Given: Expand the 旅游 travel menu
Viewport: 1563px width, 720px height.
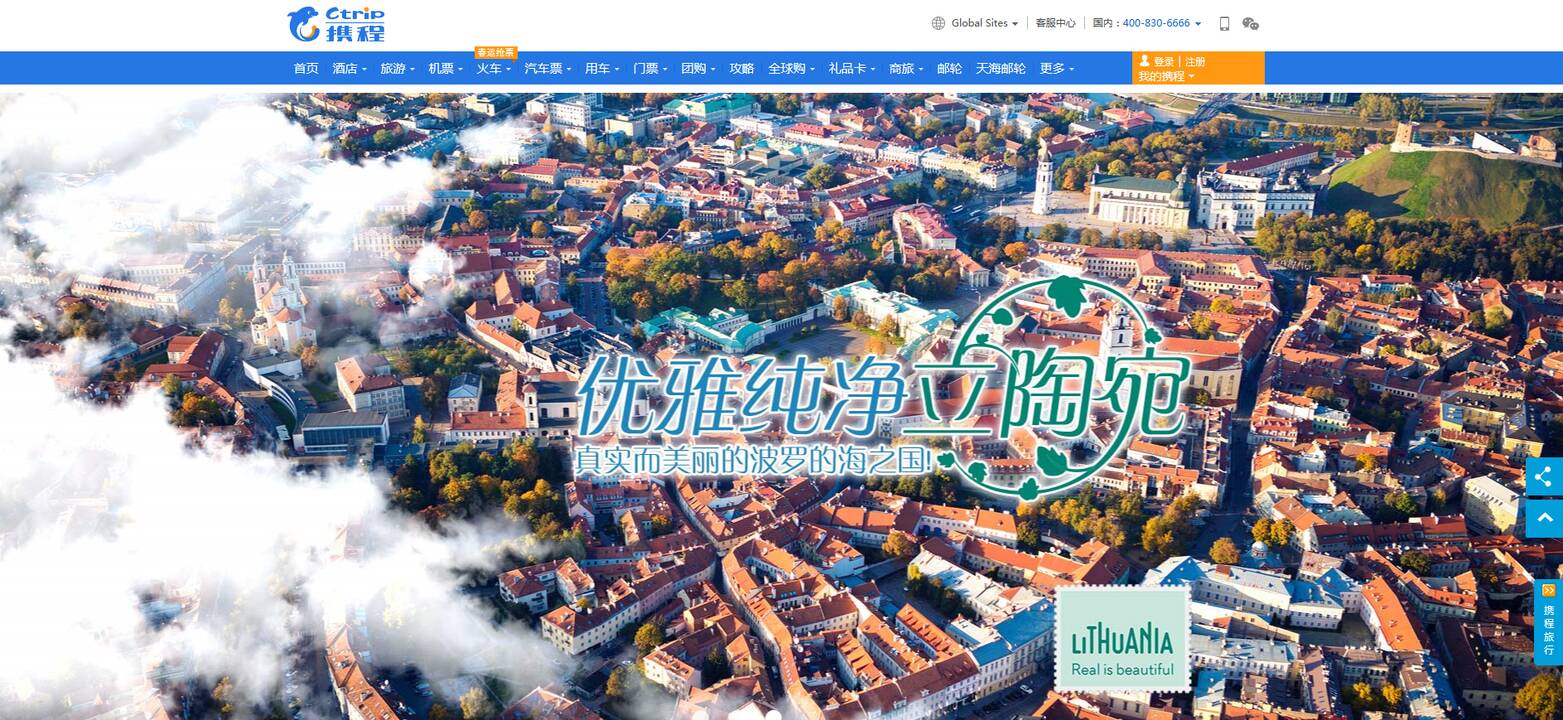Looking at the screenshot, I should [398, 68].
